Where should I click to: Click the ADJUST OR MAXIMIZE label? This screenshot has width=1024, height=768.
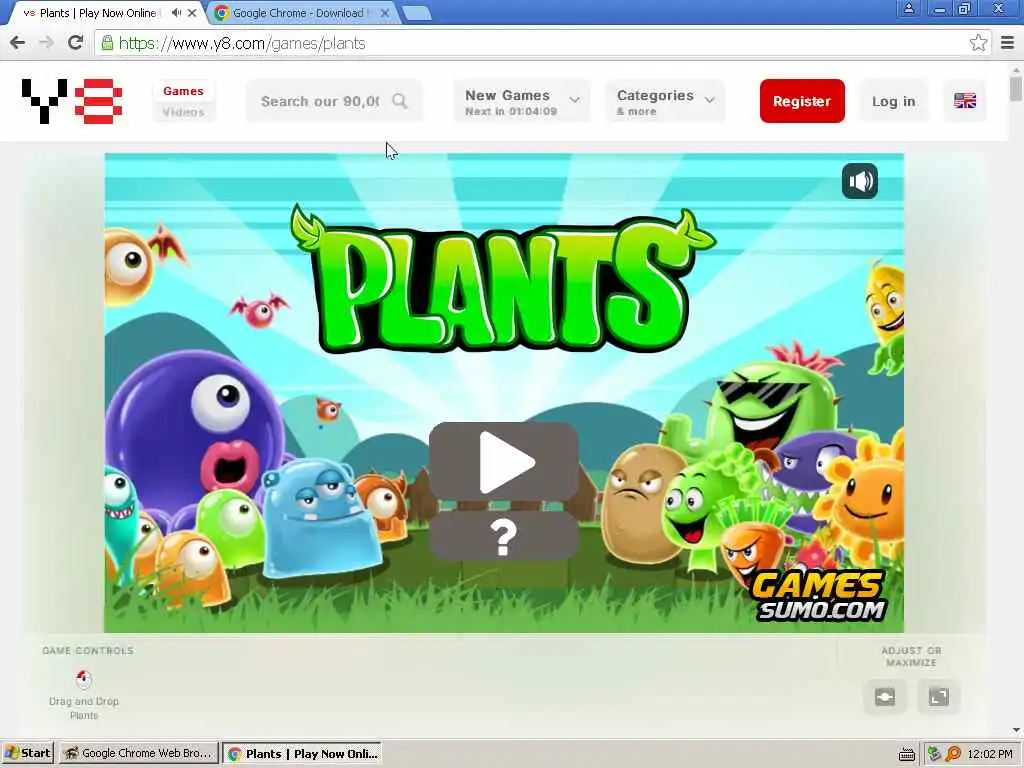[911, 656]
